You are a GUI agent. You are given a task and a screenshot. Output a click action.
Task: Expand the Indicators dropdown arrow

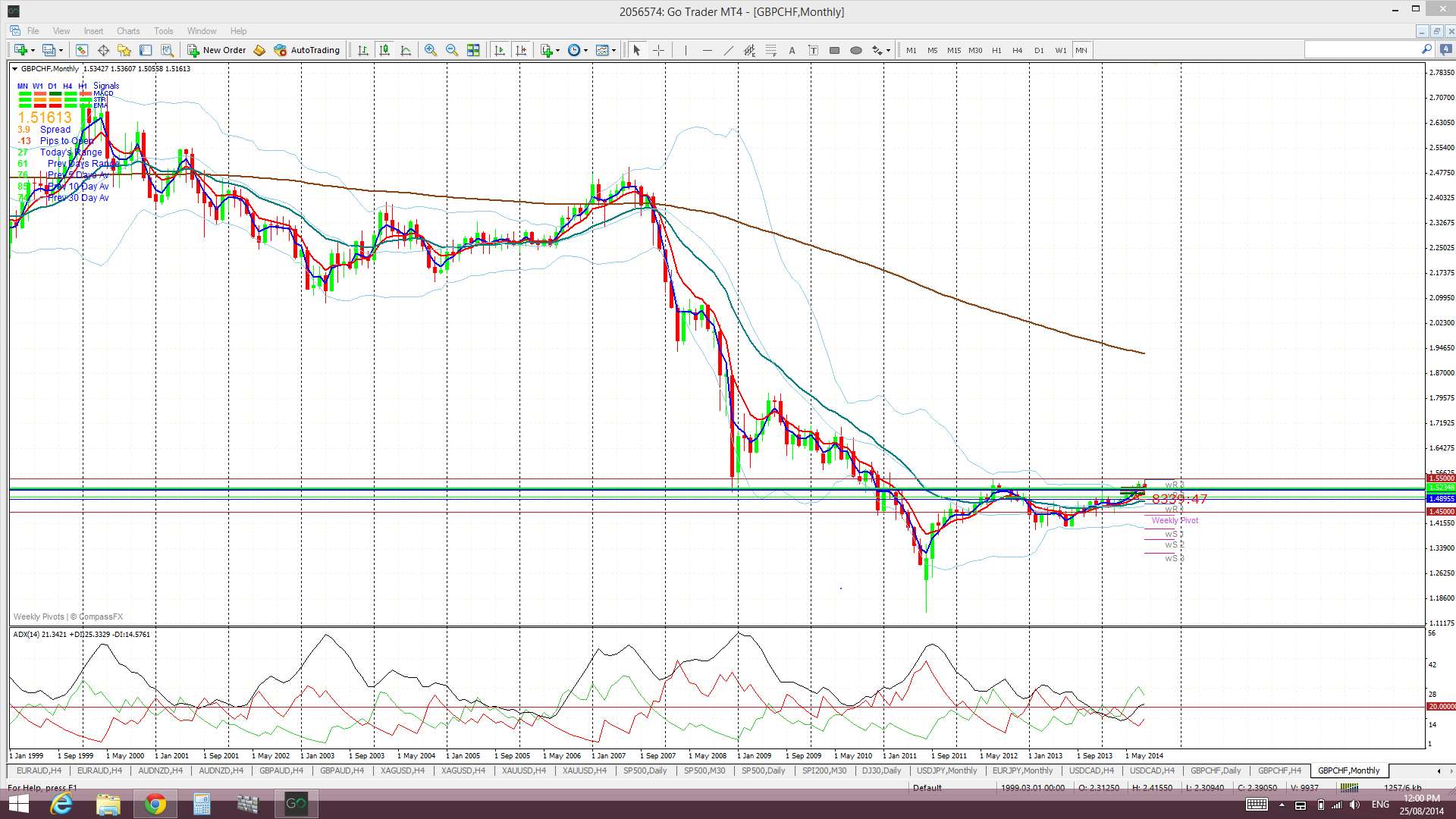[x=558, y=51]
